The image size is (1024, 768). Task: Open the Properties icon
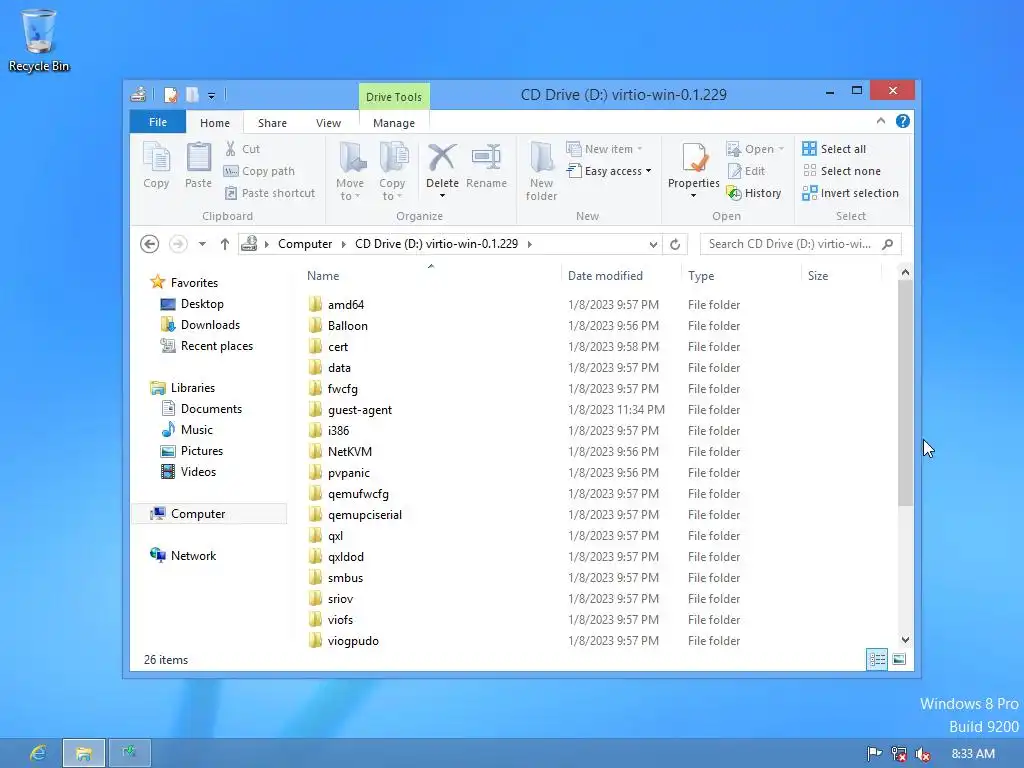tap(694, 157)
